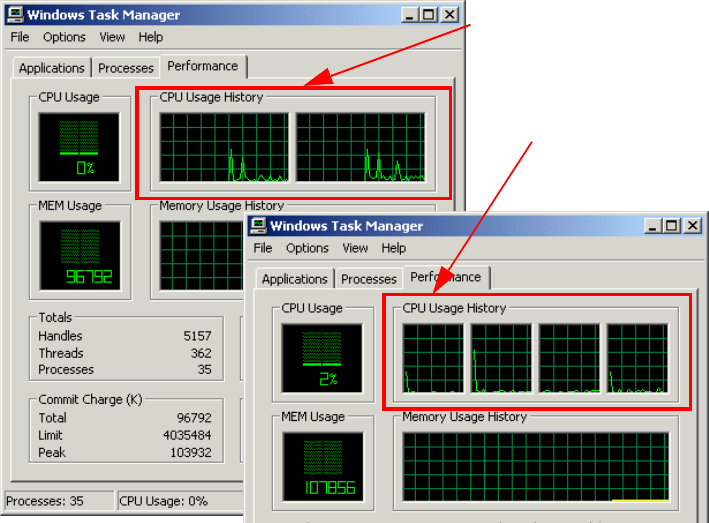Minimize the front Task Manager window
The image size is (709, 523).
click(652, 226)
